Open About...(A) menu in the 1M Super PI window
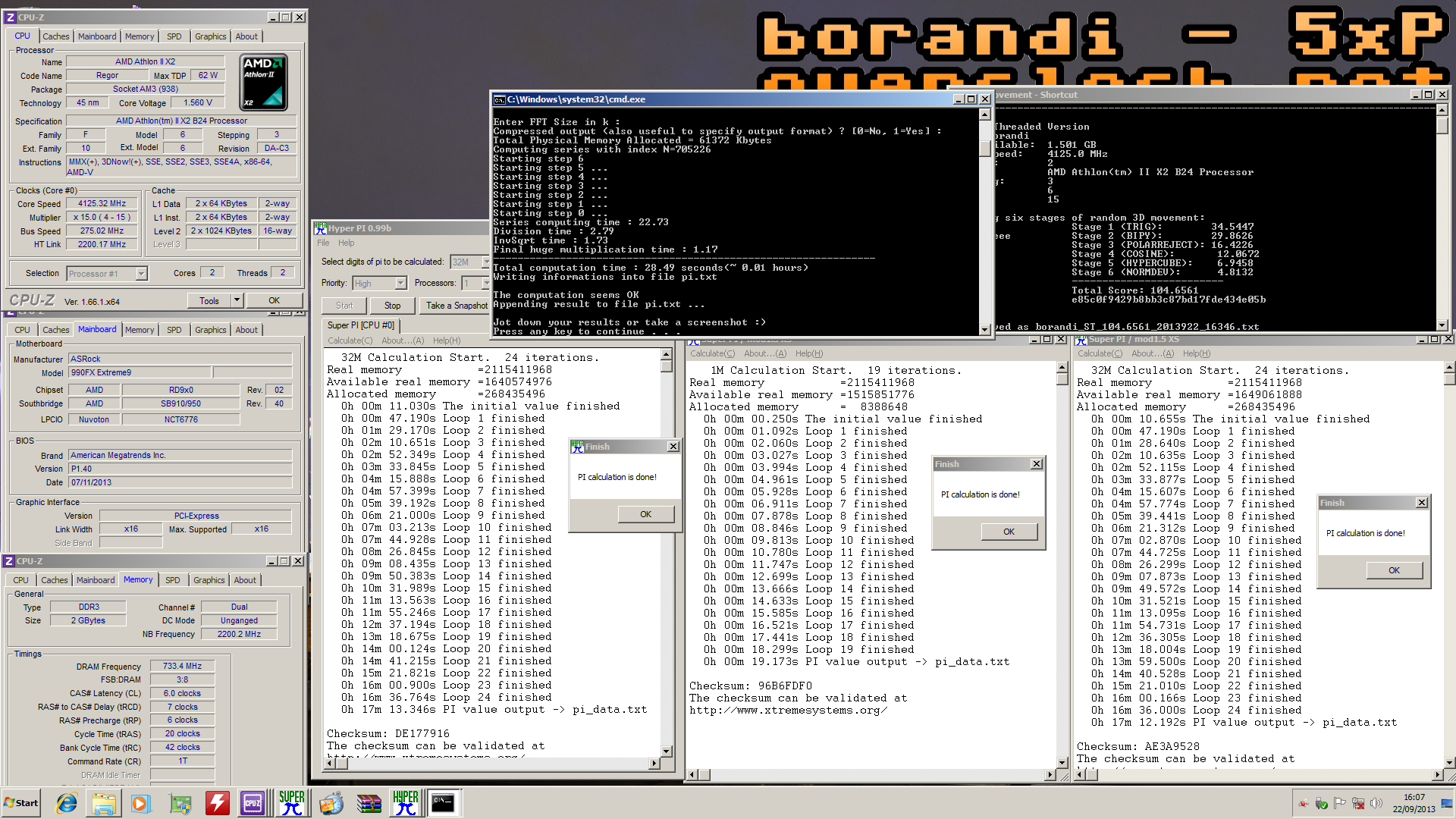Screen dimensions: 1456x819 coord(765,353)
